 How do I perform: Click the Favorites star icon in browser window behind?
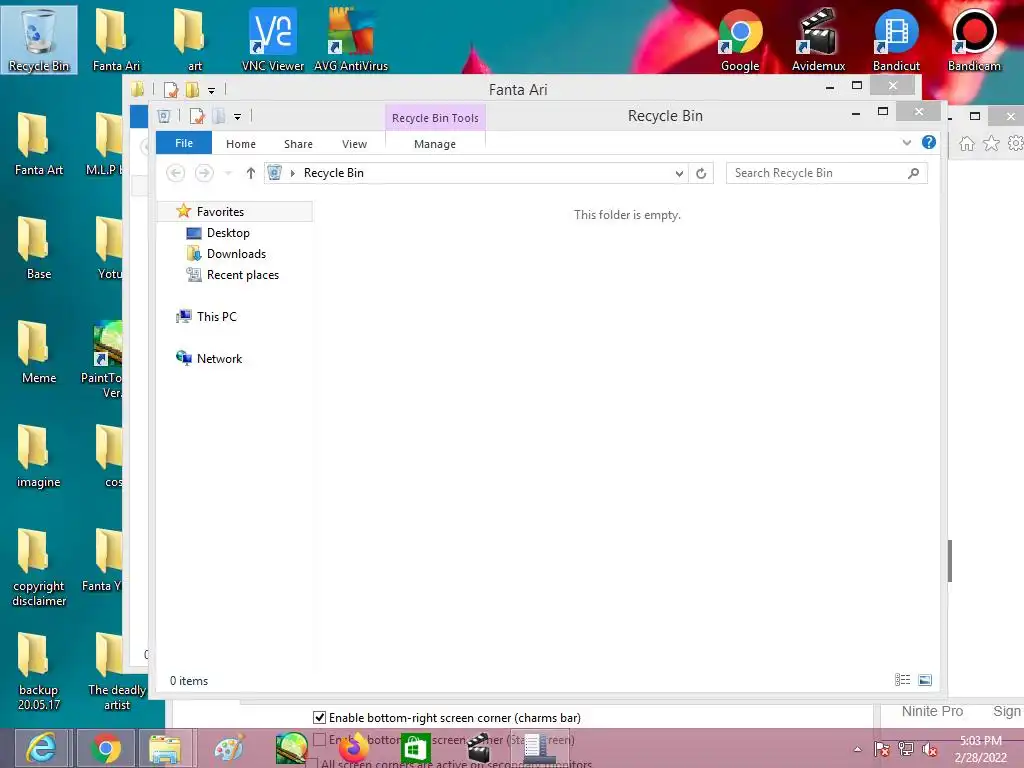(991, 144)
